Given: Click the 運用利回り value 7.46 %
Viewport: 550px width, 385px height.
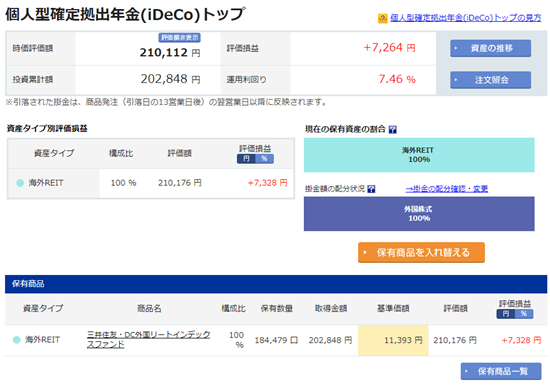Looking at the screenshot, I should (x=397, y=79).
